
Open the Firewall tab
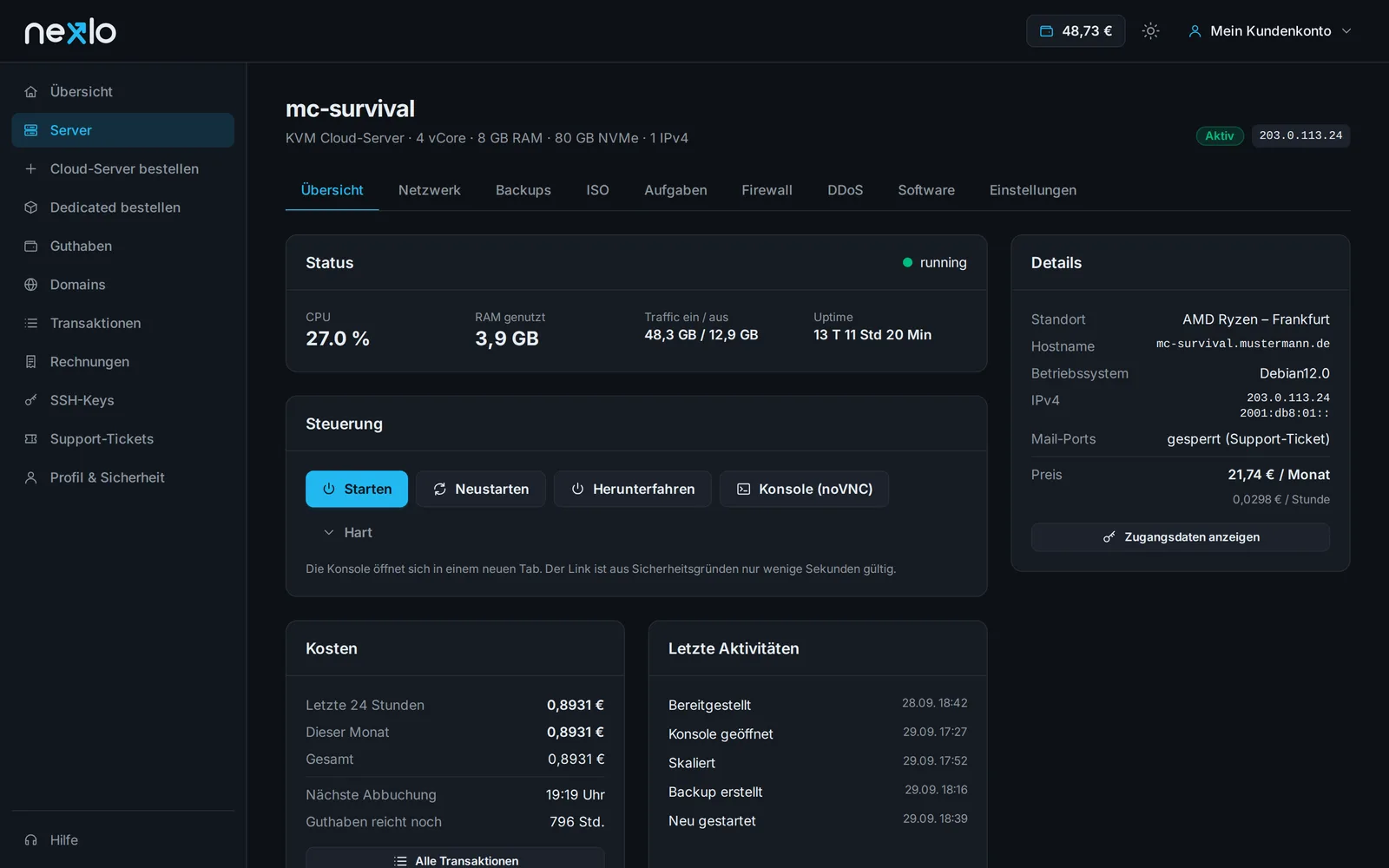point(767,190)
